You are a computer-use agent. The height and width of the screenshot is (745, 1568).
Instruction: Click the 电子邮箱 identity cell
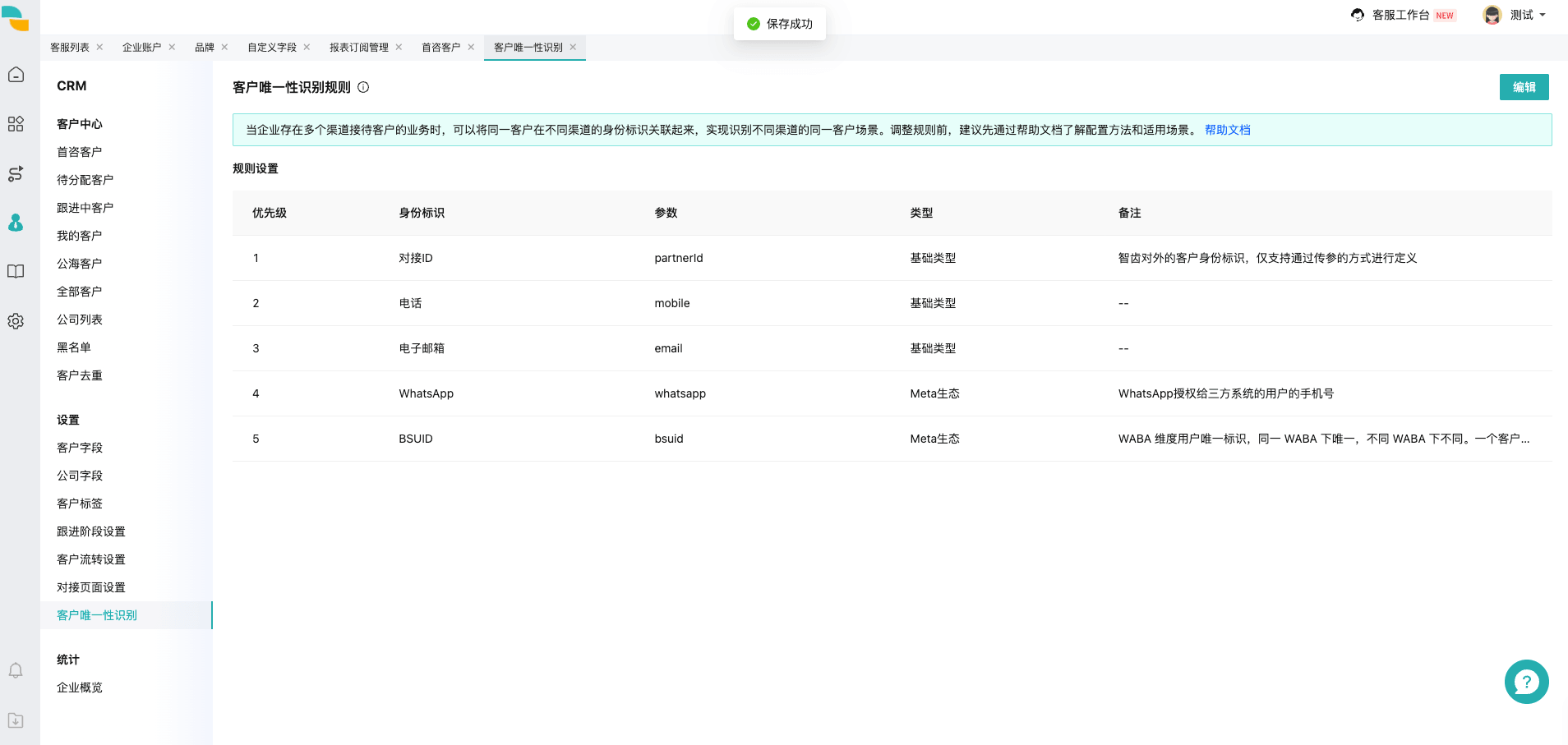(x=422, y=348)
